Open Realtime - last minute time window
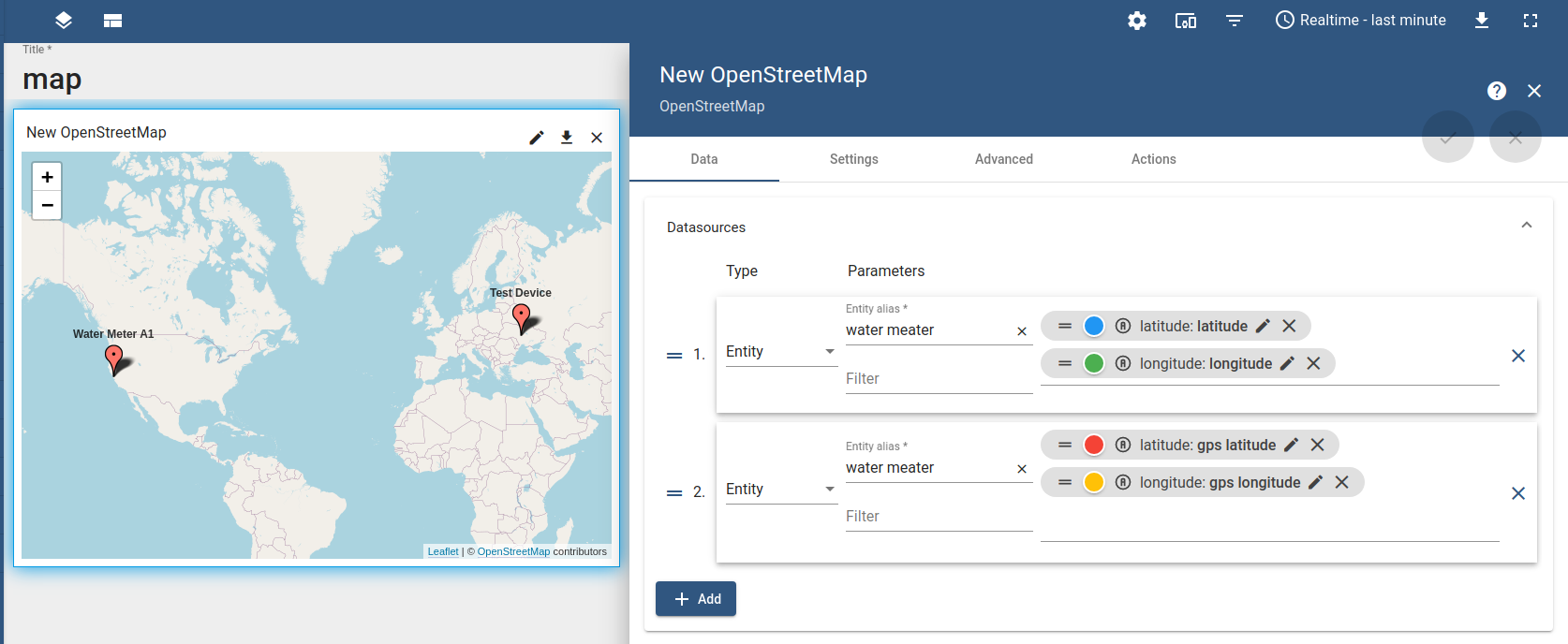 pyautogui.click(x=1361, y=21)
